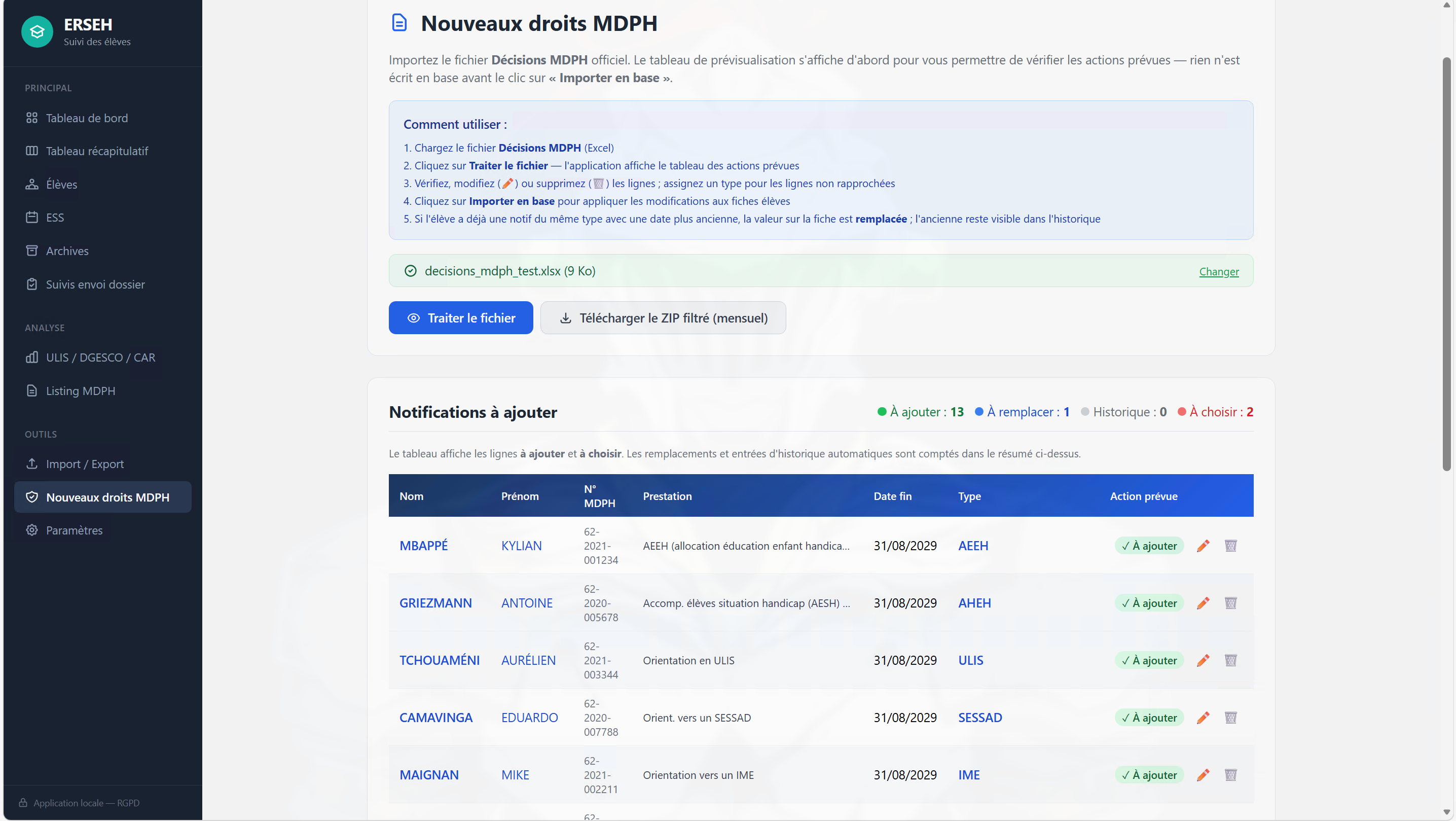Image resolution: width=1456 pixels, height=821 pixels.
Task: Click the À remplacer : 1 counter
Action: [x=1023, y=412]
